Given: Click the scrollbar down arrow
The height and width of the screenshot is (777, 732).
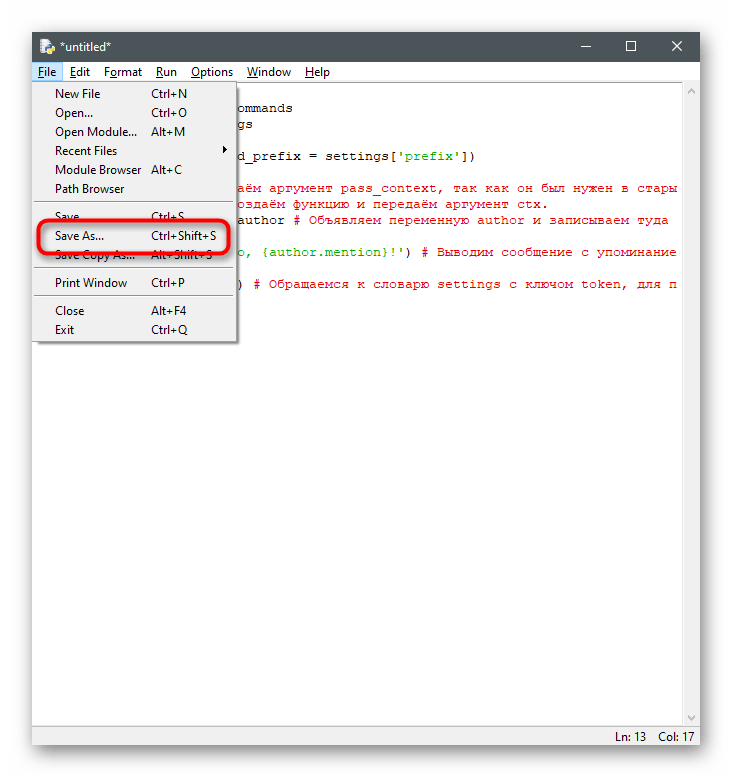Looking at the screenshot, I should click(690, 718).
